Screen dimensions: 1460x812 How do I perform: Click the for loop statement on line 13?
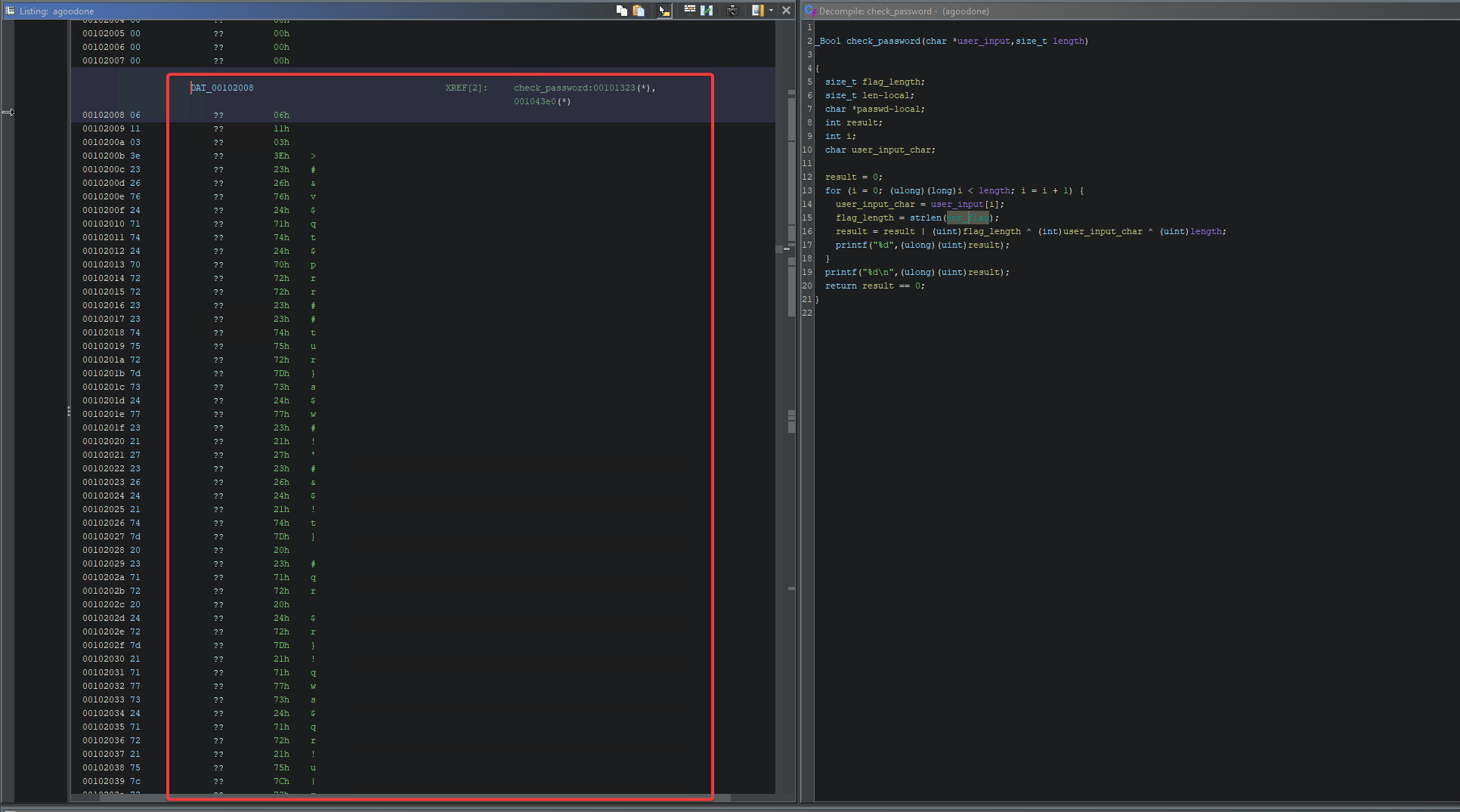click(x=954, y=190)
